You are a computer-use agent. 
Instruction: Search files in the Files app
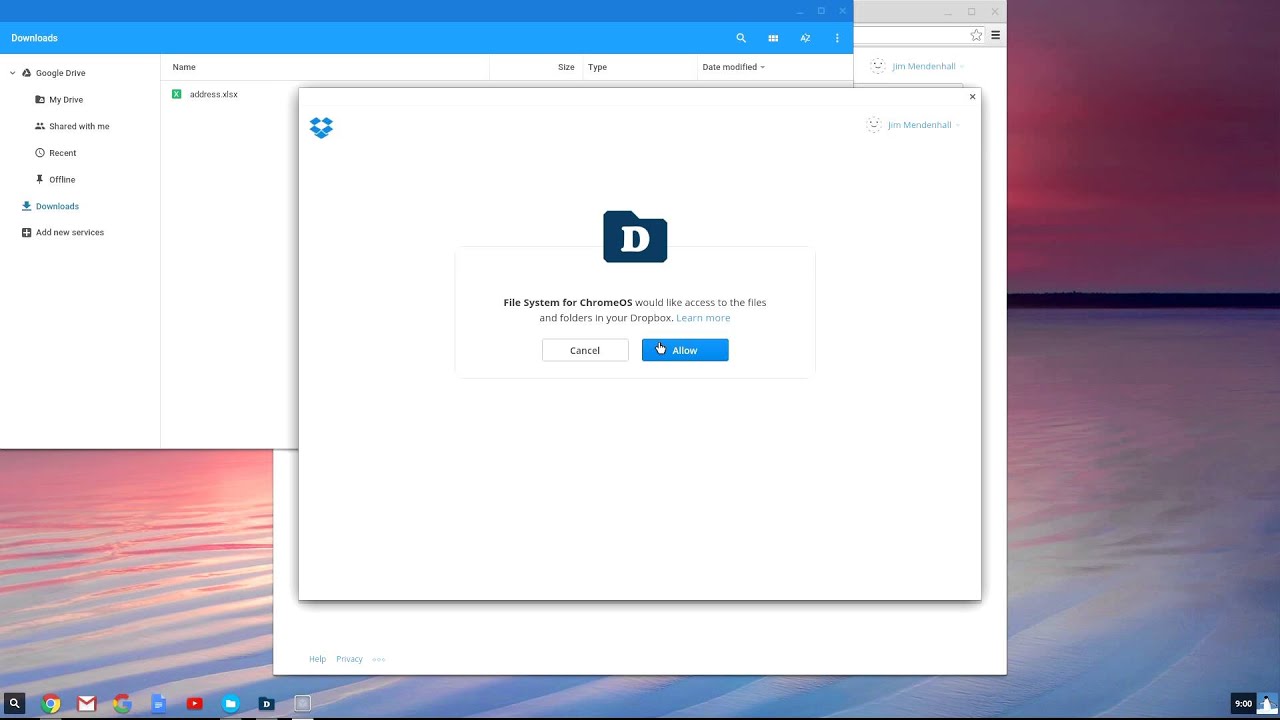[x=741, y=38]
